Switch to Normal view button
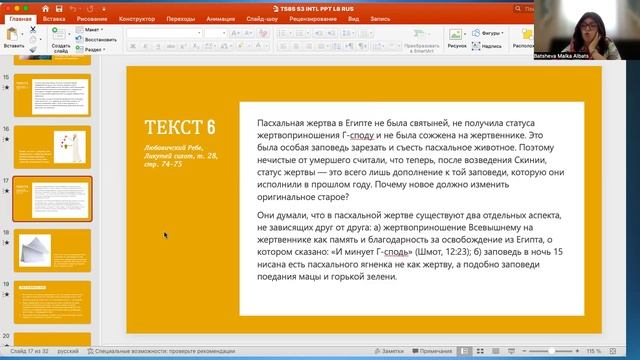This screenshot has width=640, height=360. point(464,351)
